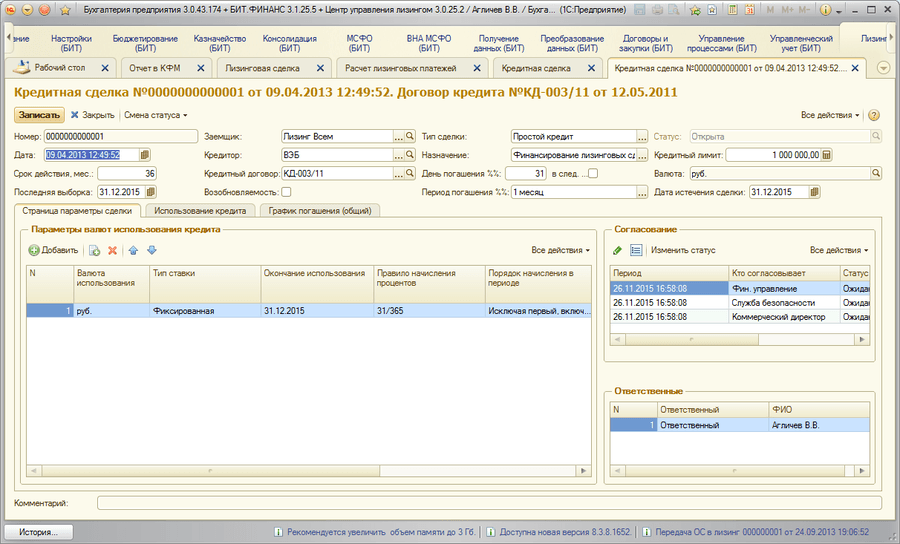Image resolution: width=900 pixels, height=544 pixels.
Task: Open selection ellipsis for the Назначение field
Action: [642, 155]
